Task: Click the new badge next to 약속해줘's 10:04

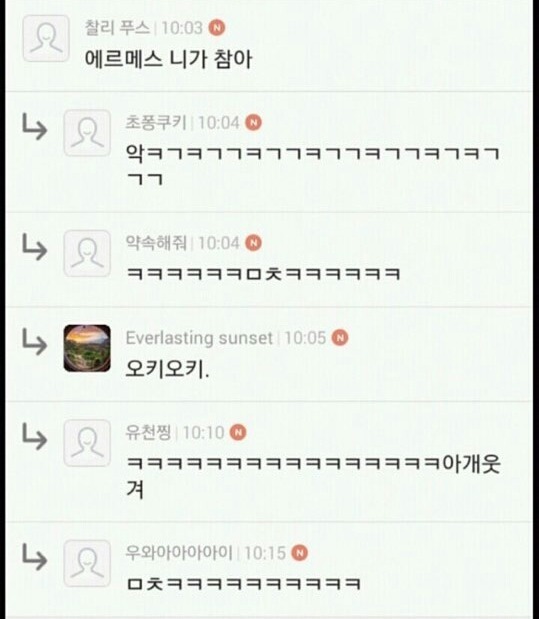Action: 254,243
